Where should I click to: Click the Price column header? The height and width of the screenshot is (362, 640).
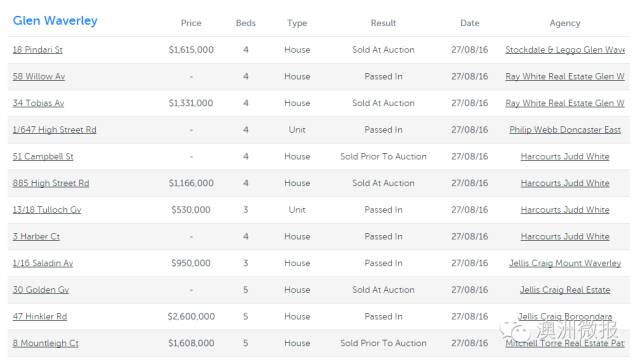(191, 23)
